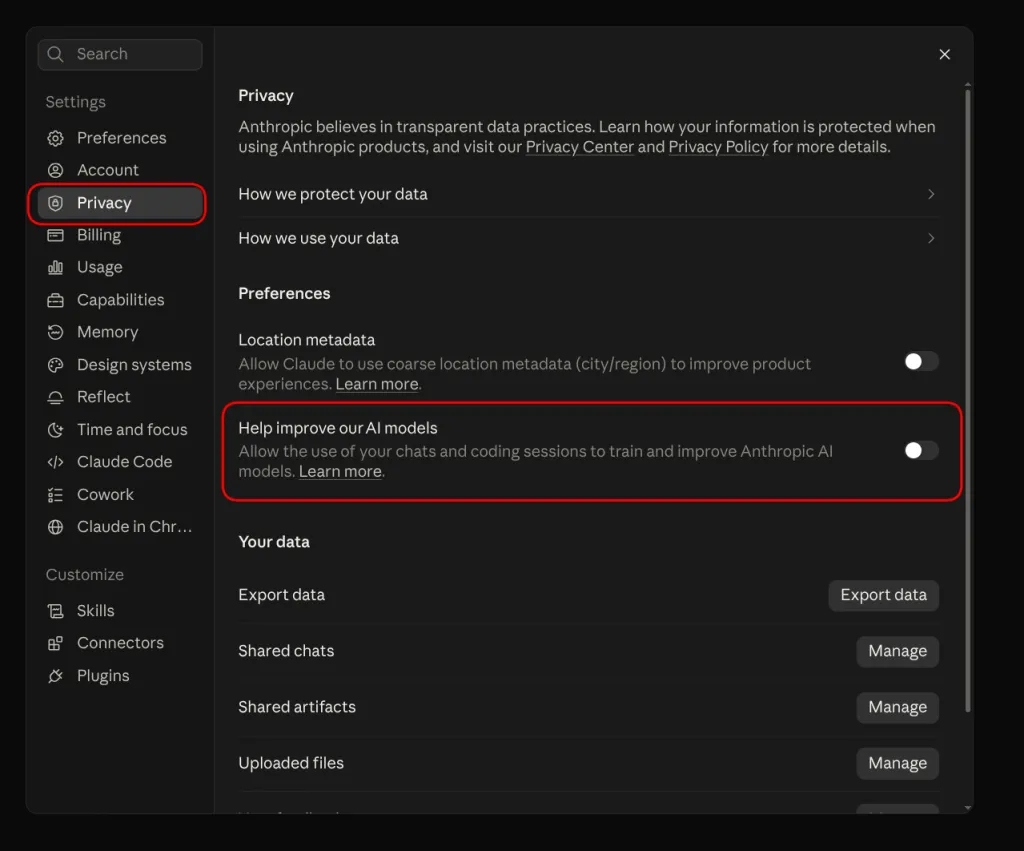
Task: Open Design systems settings
Action: tap(120, 365)
